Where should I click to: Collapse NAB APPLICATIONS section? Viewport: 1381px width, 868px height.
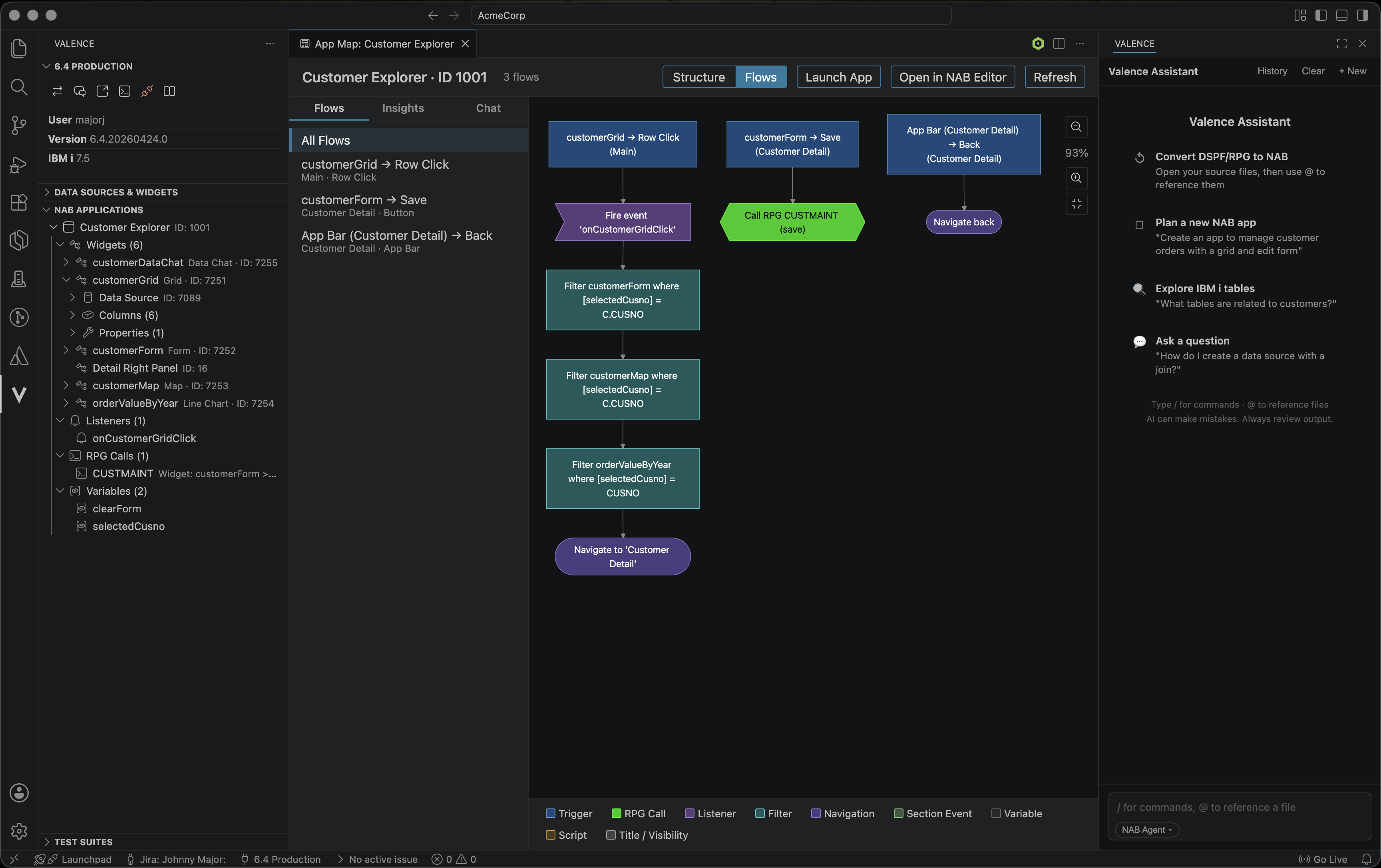[x=46, y=209]
